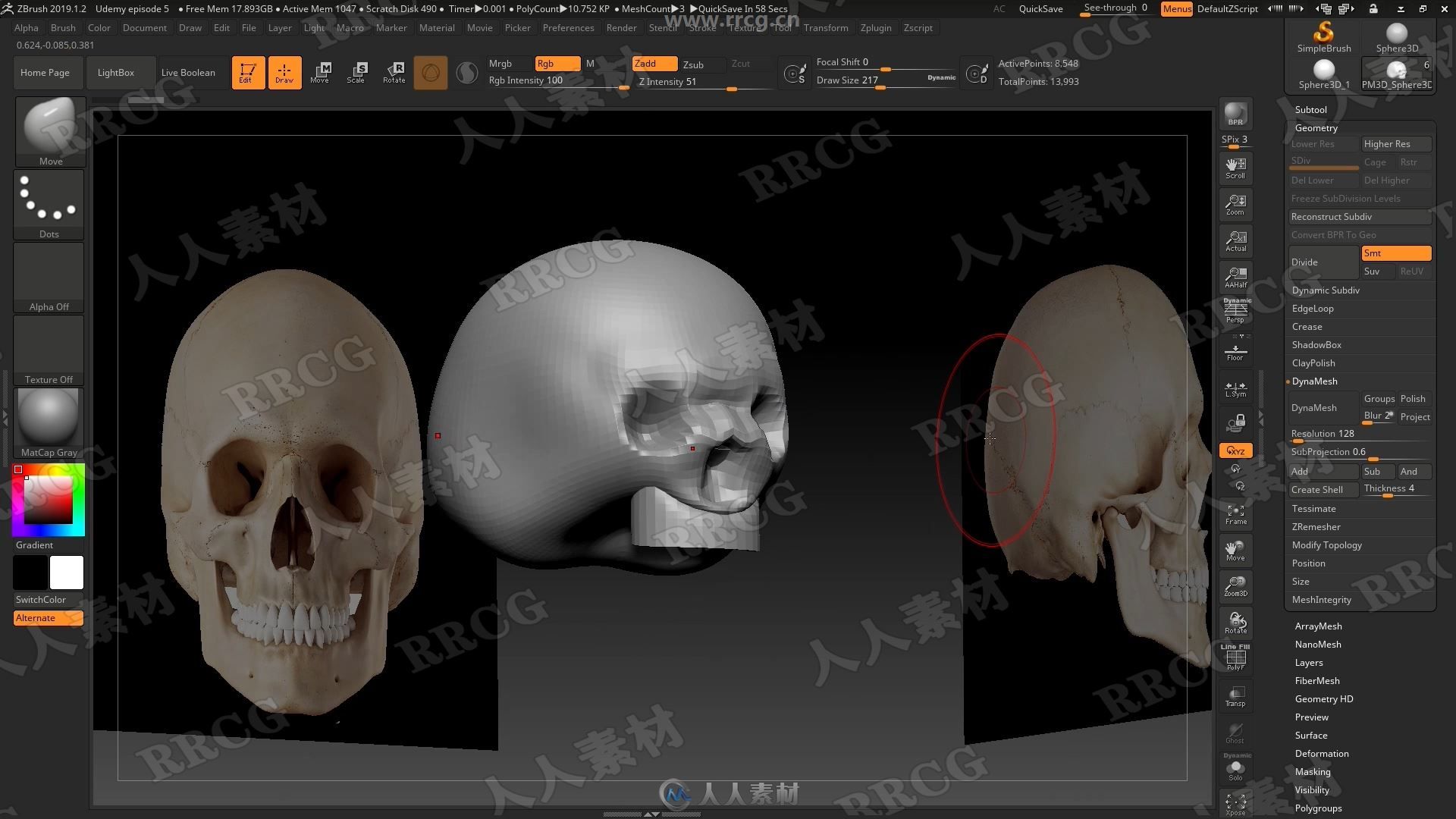The image size is (1456, 819).
Task: Open the Texture Off selector
Action: [49, 350]
